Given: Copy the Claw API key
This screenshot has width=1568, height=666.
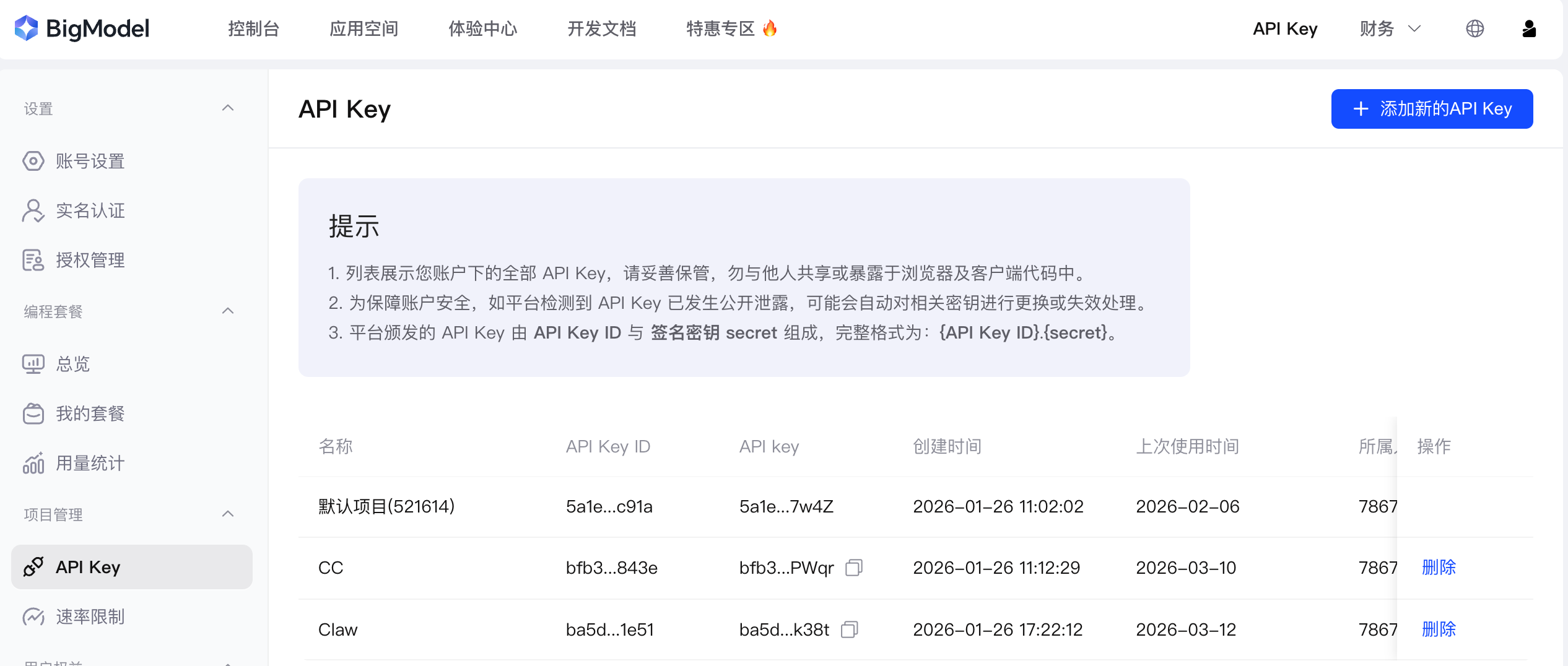Looking at the screenshot, I should [x=850, y=629].
